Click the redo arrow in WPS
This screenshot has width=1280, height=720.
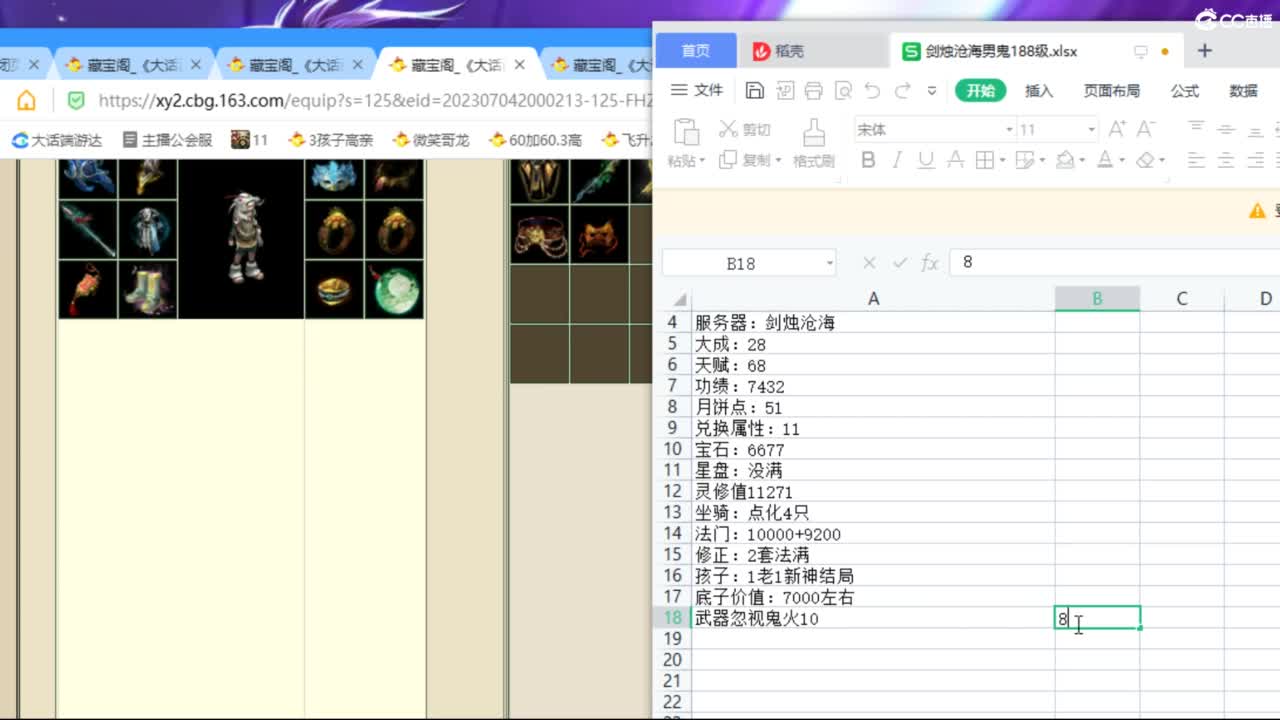coord(902,91)
